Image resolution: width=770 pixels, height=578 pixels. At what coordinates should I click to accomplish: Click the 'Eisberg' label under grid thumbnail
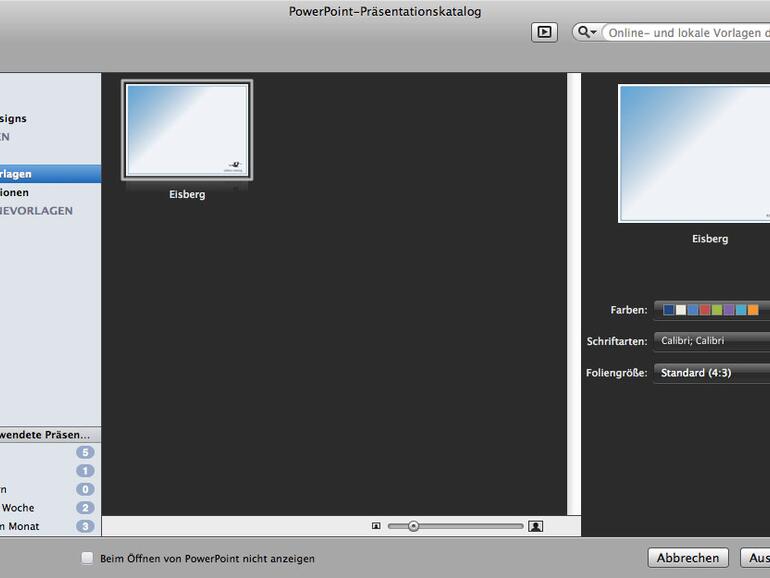tap(187, 194)
